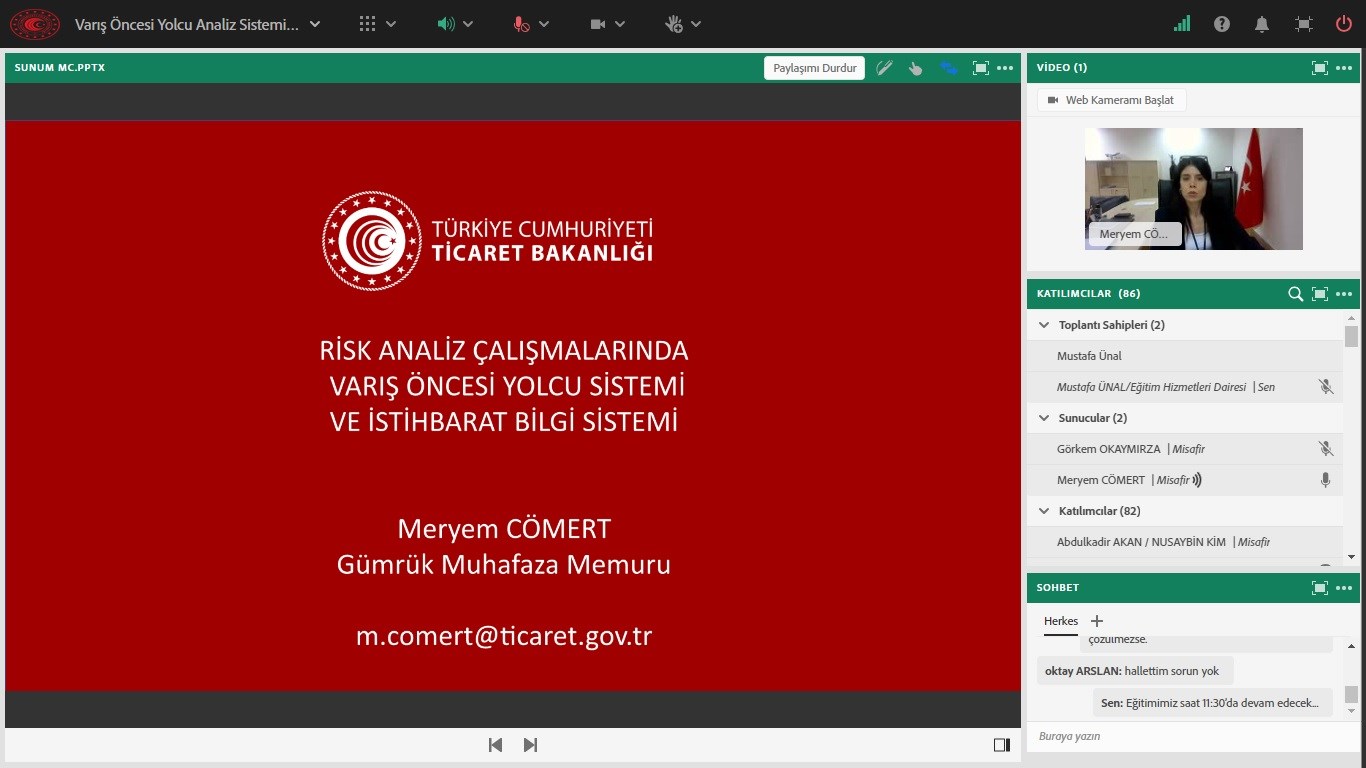The height and width of the screenshot is (768, 1366).
Task: Click the Ticaret Bakanlığı logo in top bar
Action: [35, 24]
